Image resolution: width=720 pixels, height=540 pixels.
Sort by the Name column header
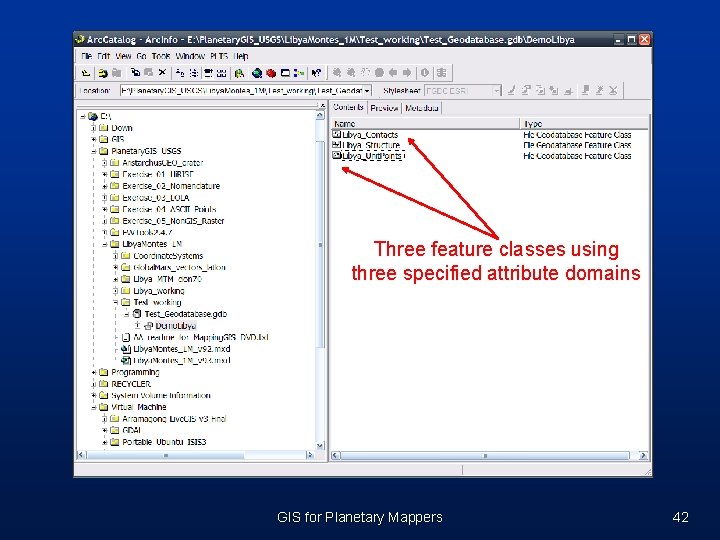coord(425,124)
